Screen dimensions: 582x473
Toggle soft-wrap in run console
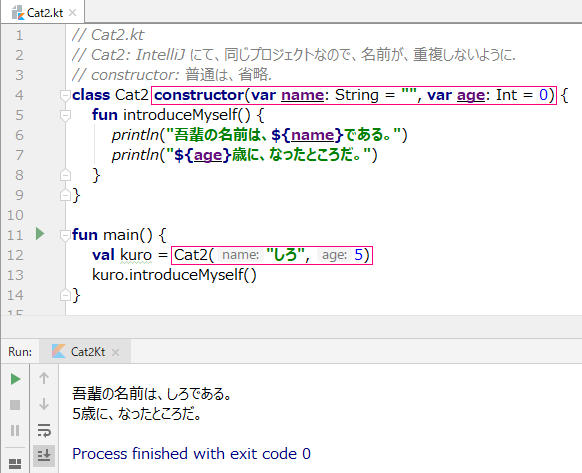click(44, 430)
